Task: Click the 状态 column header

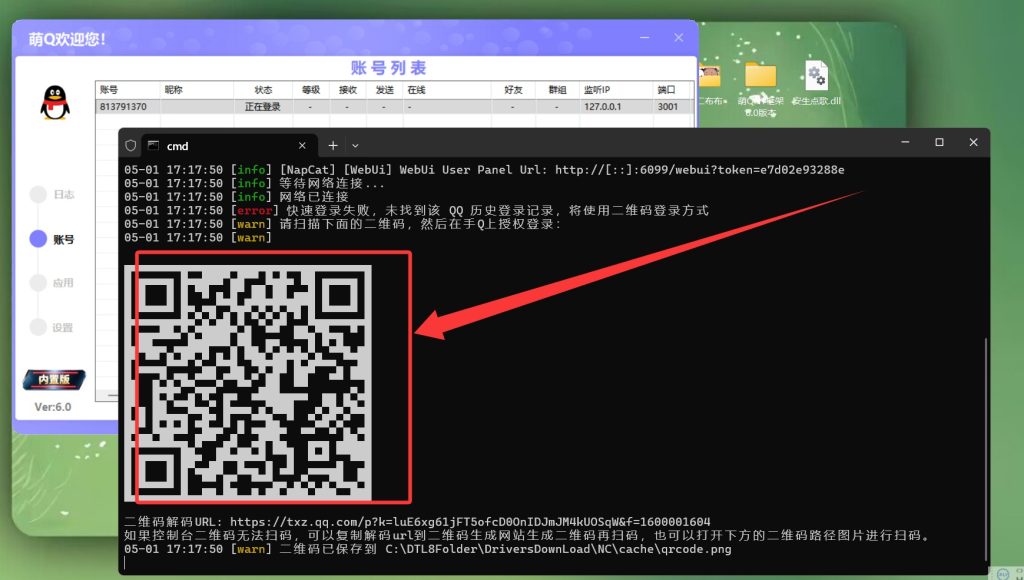Action: [263, 90]
